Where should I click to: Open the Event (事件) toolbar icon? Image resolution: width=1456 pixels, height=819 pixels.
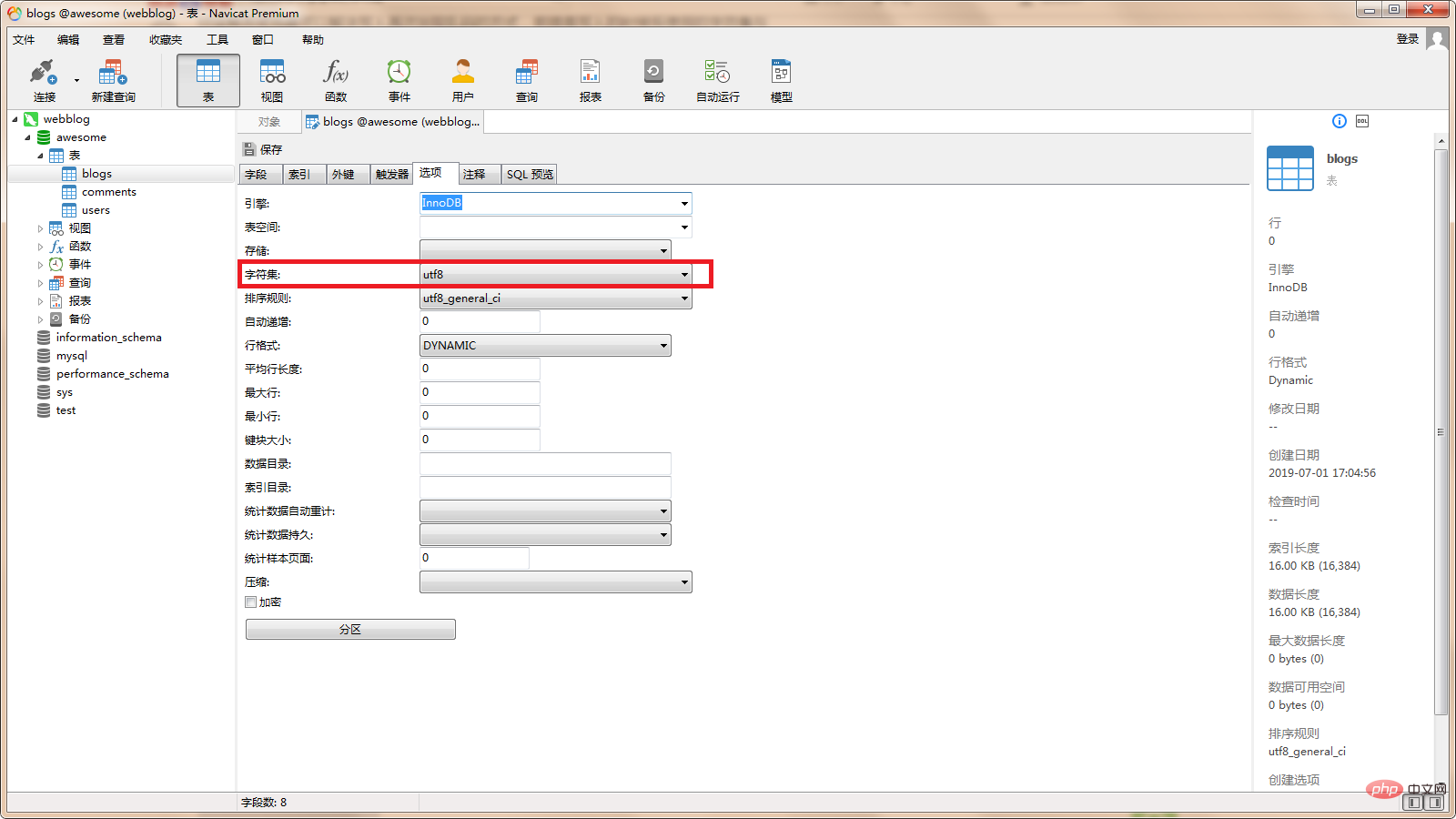(x=399, y=80)
